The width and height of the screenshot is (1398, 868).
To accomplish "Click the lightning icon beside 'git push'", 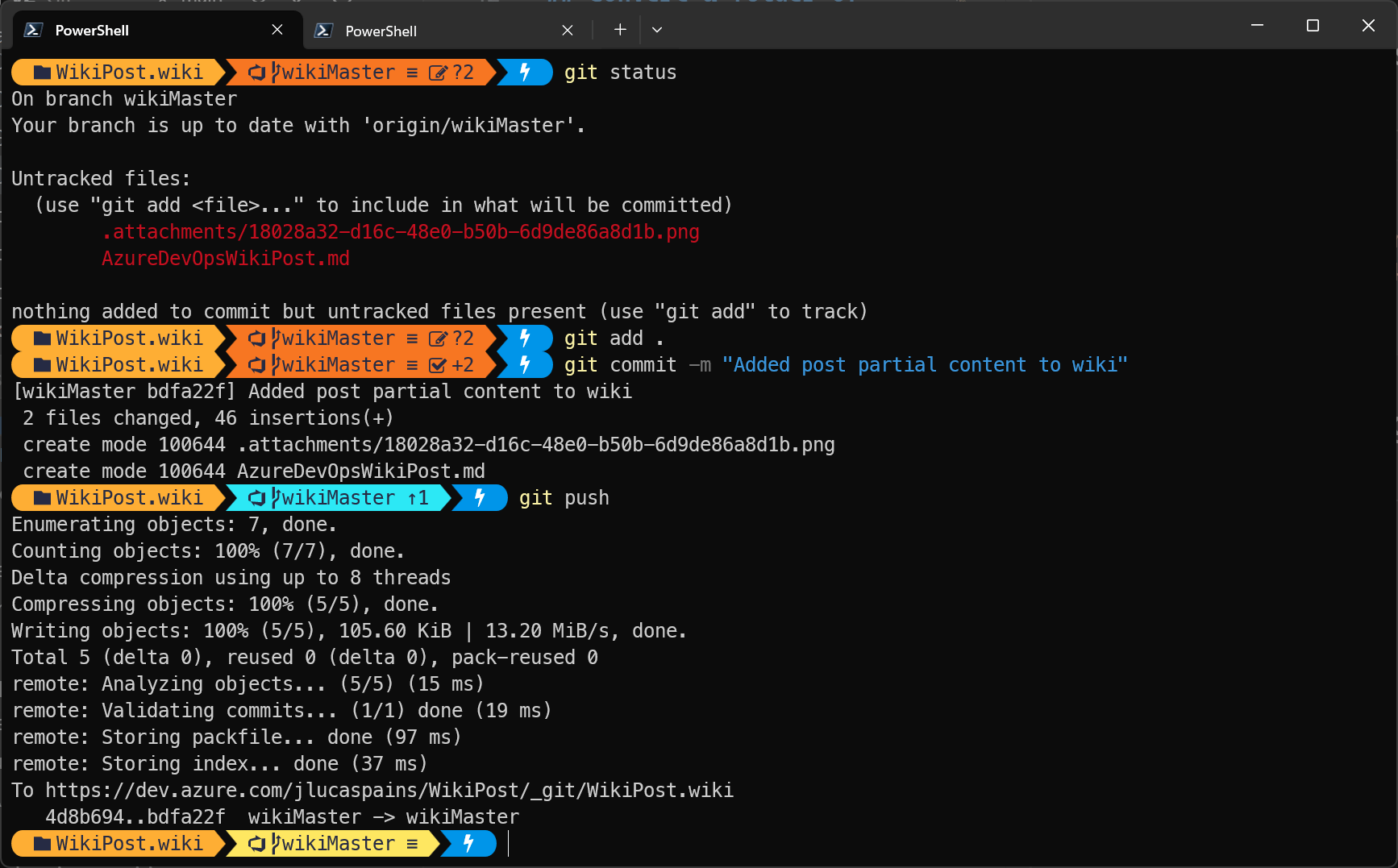I will (x=480, y=498).
